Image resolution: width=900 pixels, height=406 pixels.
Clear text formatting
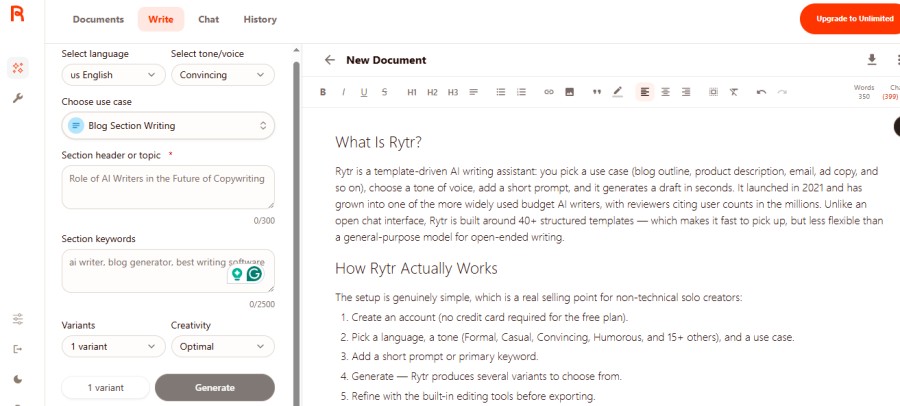(x=734, y=92)
